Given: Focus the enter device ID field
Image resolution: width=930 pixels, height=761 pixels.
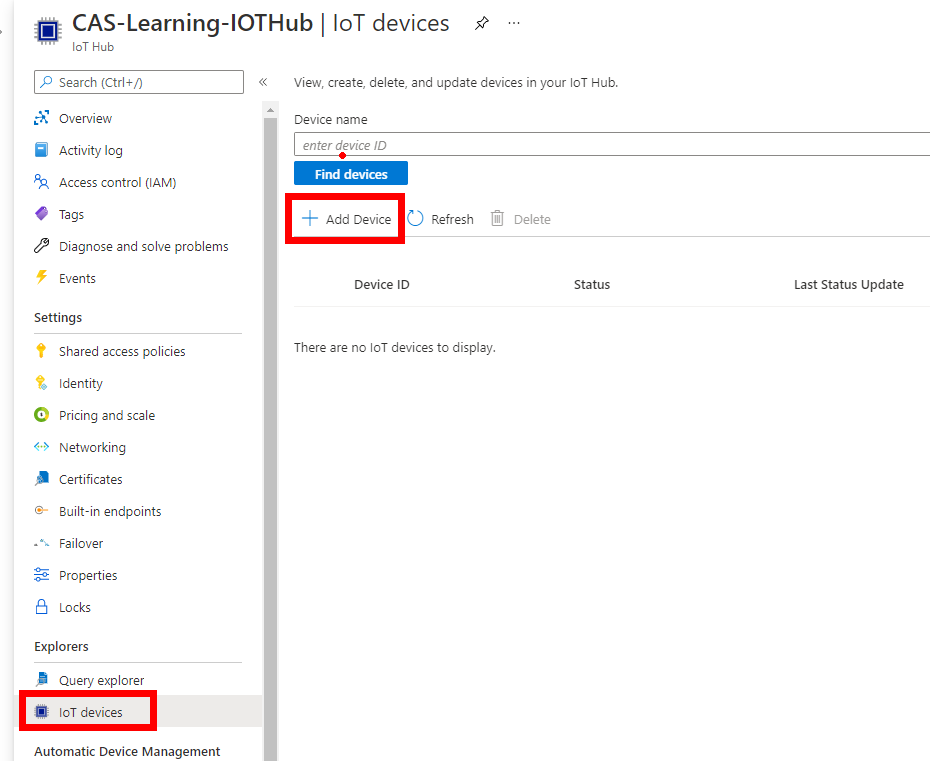Looking at the screenshot, I should tap(612, 145).
